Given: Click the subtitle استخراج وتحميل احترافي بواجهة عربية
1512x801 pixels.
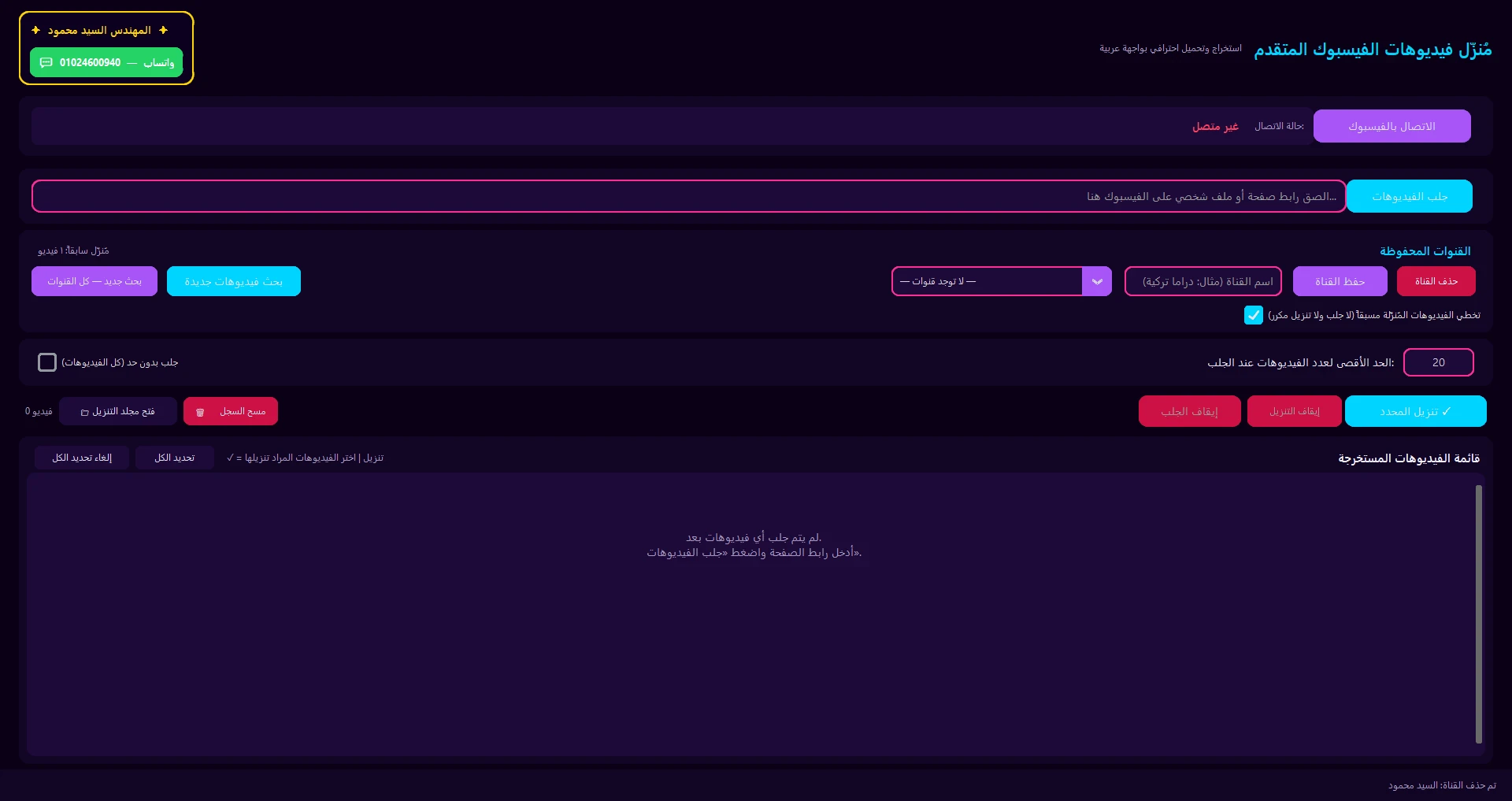Looking at the screenshot, I should coord(1170,48).
